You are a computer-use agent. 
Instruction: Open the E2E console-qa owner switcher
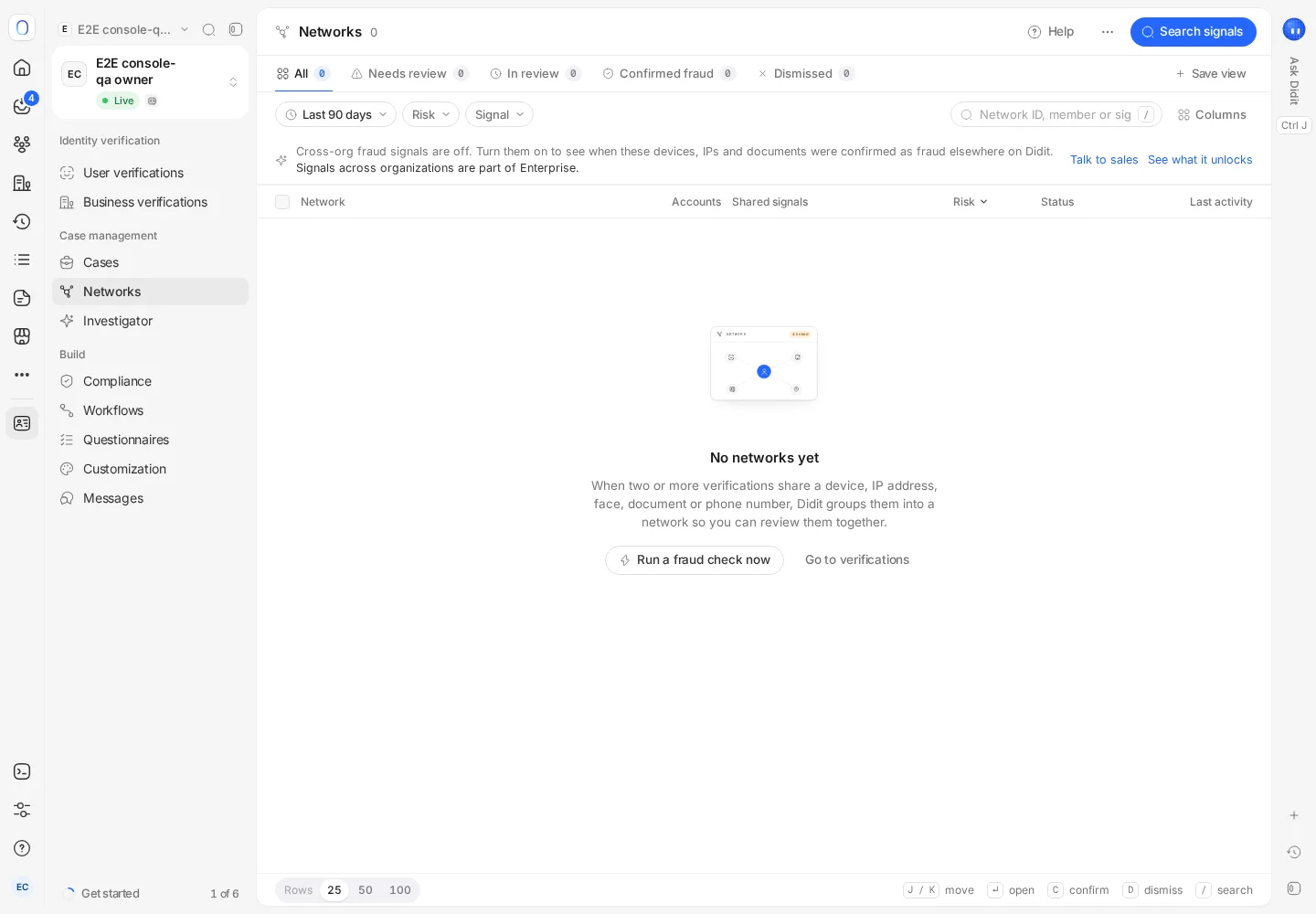(150, 82)
